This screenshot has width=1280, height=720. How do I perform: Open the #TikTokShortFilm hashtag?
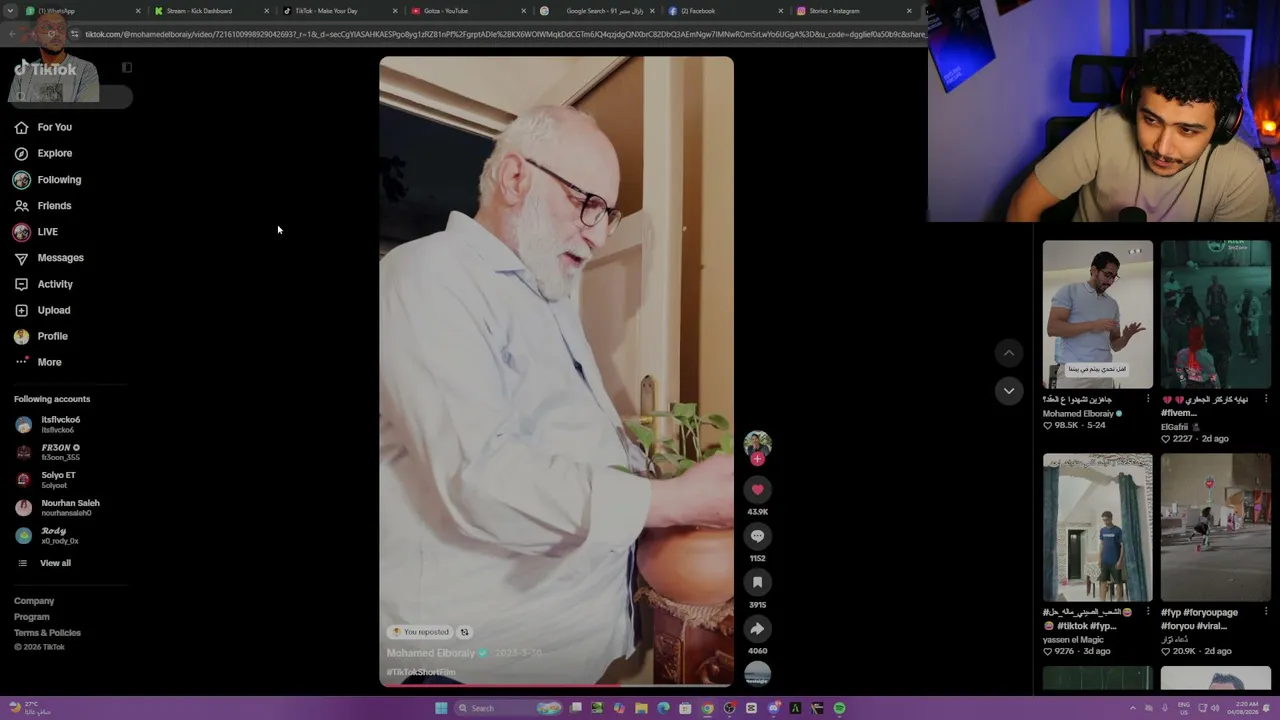[x=421, y=672]
